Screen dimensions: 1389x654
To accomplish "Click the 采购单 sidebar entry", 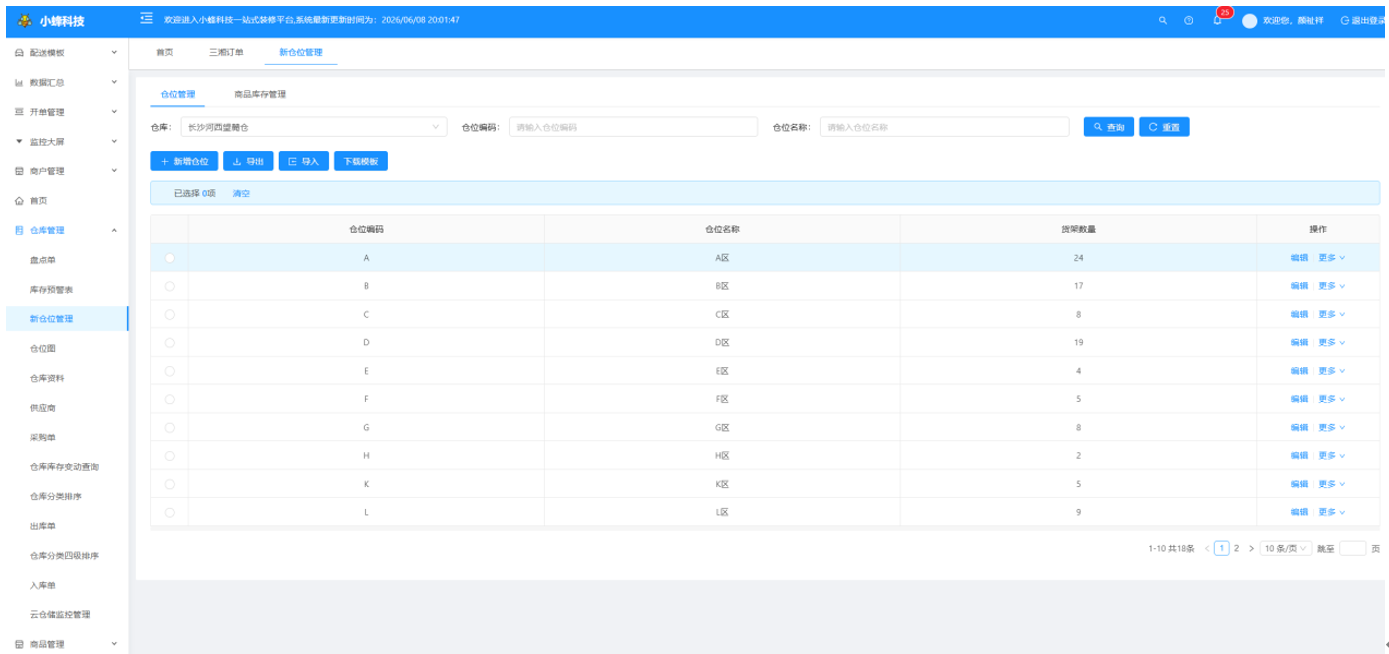I will click(x=43, y=437).
